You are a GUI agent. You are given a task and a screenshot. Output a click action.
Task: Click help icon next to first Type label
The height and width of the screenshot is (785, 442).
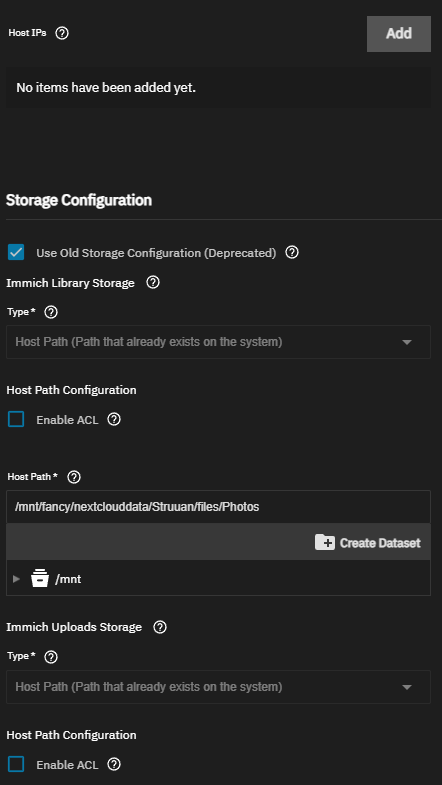pos(51,312)
